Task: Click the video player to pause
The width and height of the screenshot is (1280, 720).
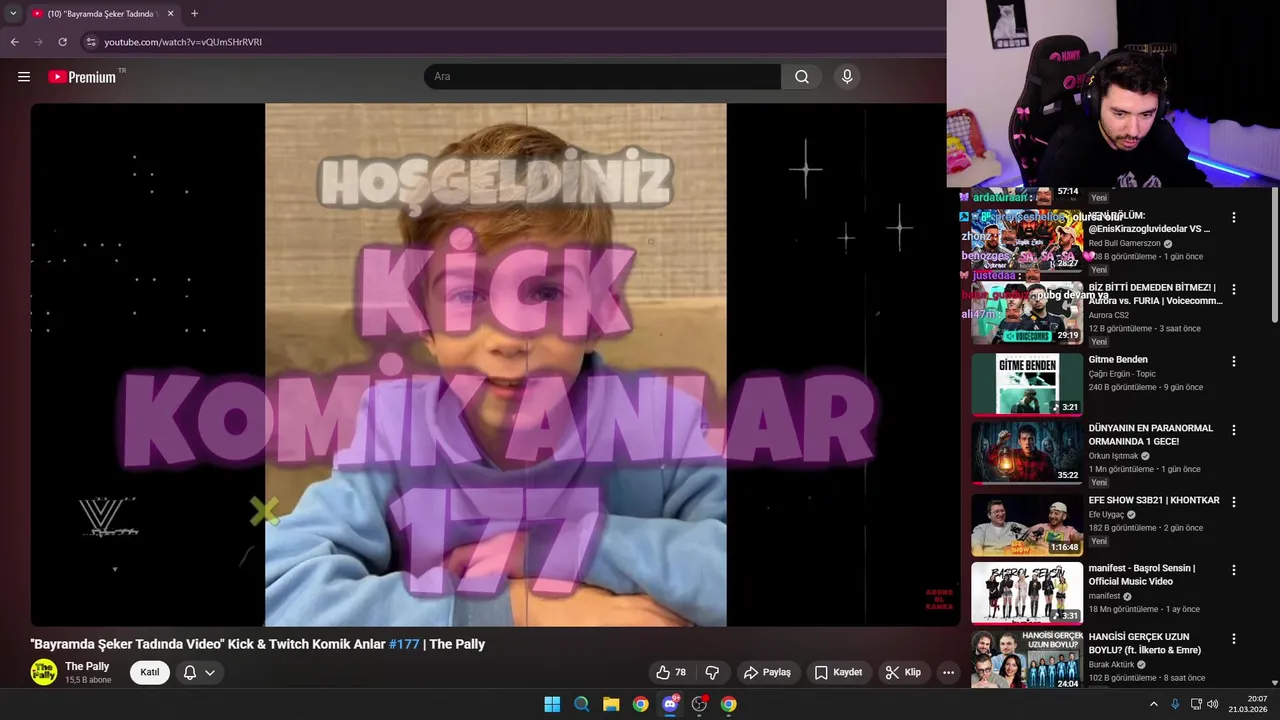Action: 495,365
